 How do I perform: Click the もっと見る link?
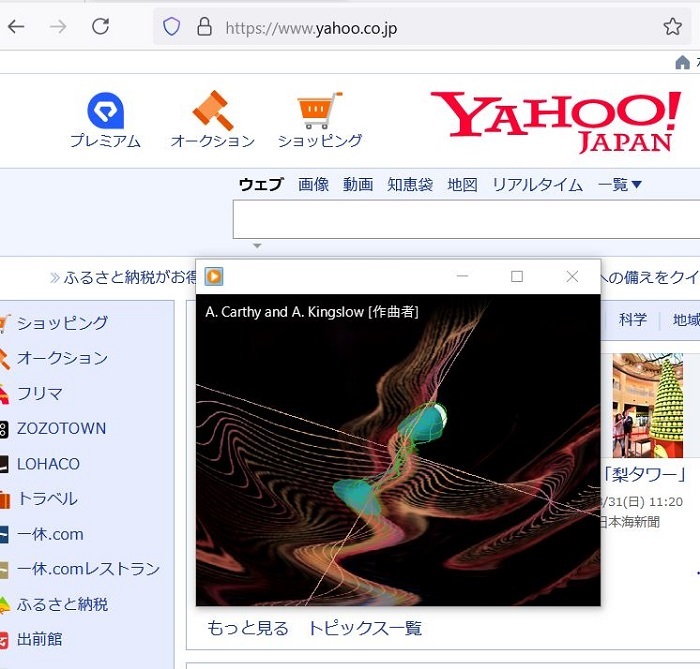(248, 628)
